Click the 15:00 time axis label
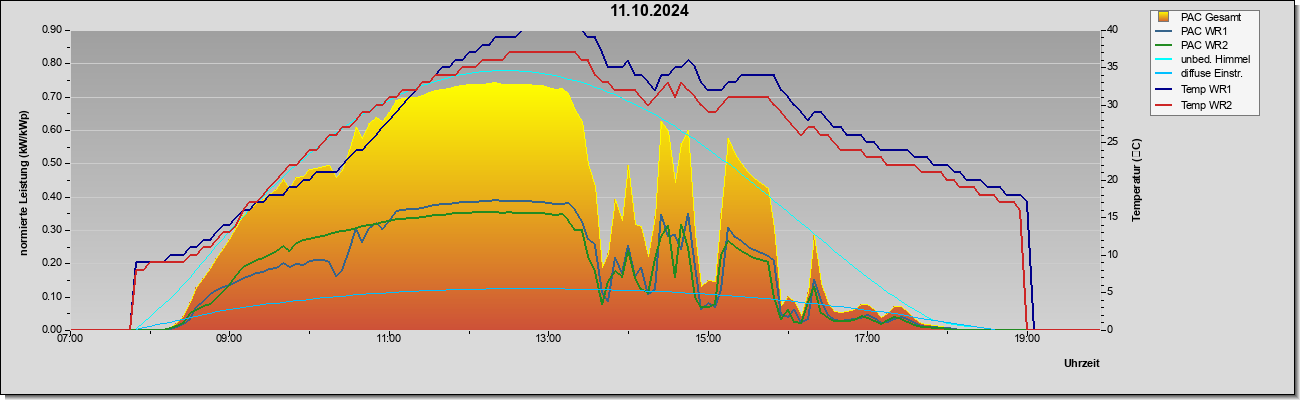 [707, 339]
